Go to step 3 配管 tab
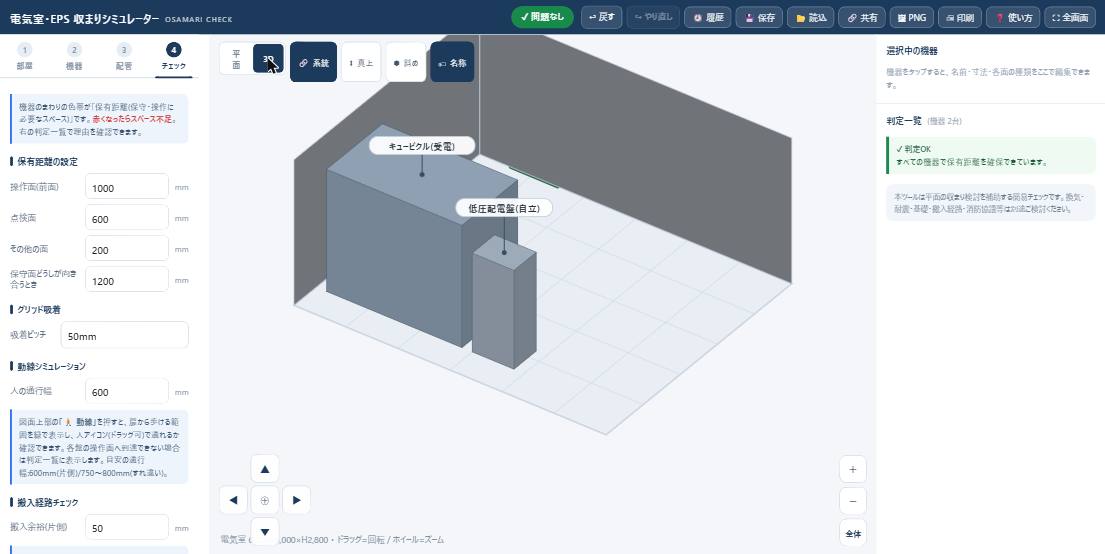 point(124,57)
